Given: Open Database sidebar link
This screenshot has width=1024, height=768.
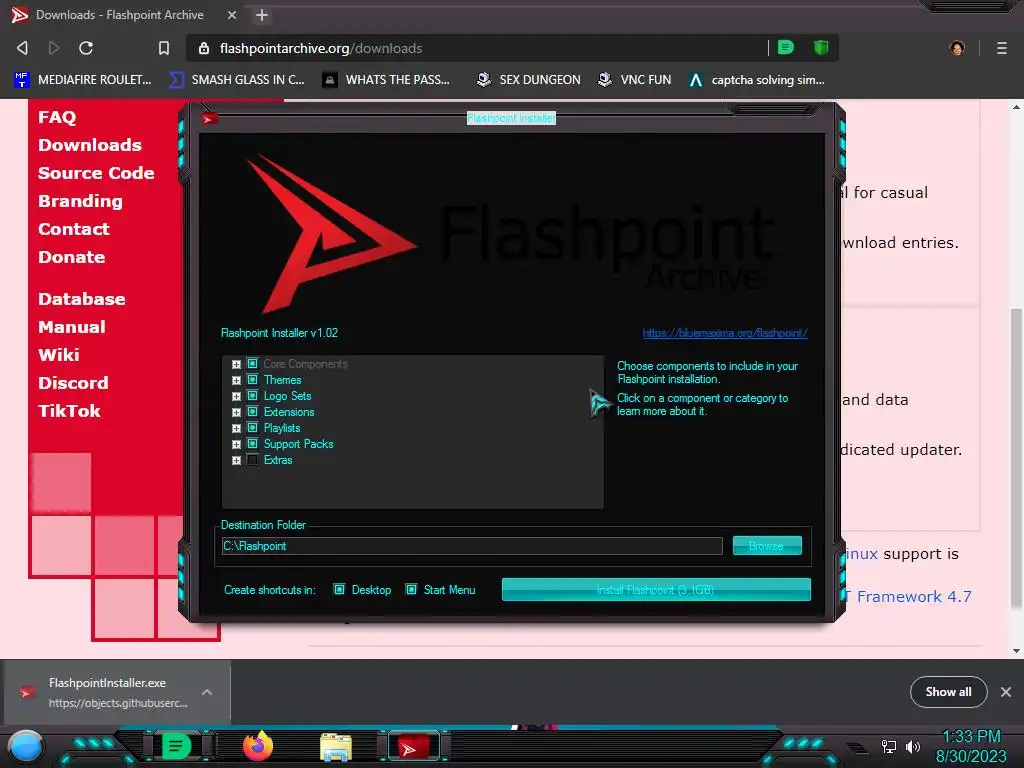Looking at the screenshot, I should point(82,299).
